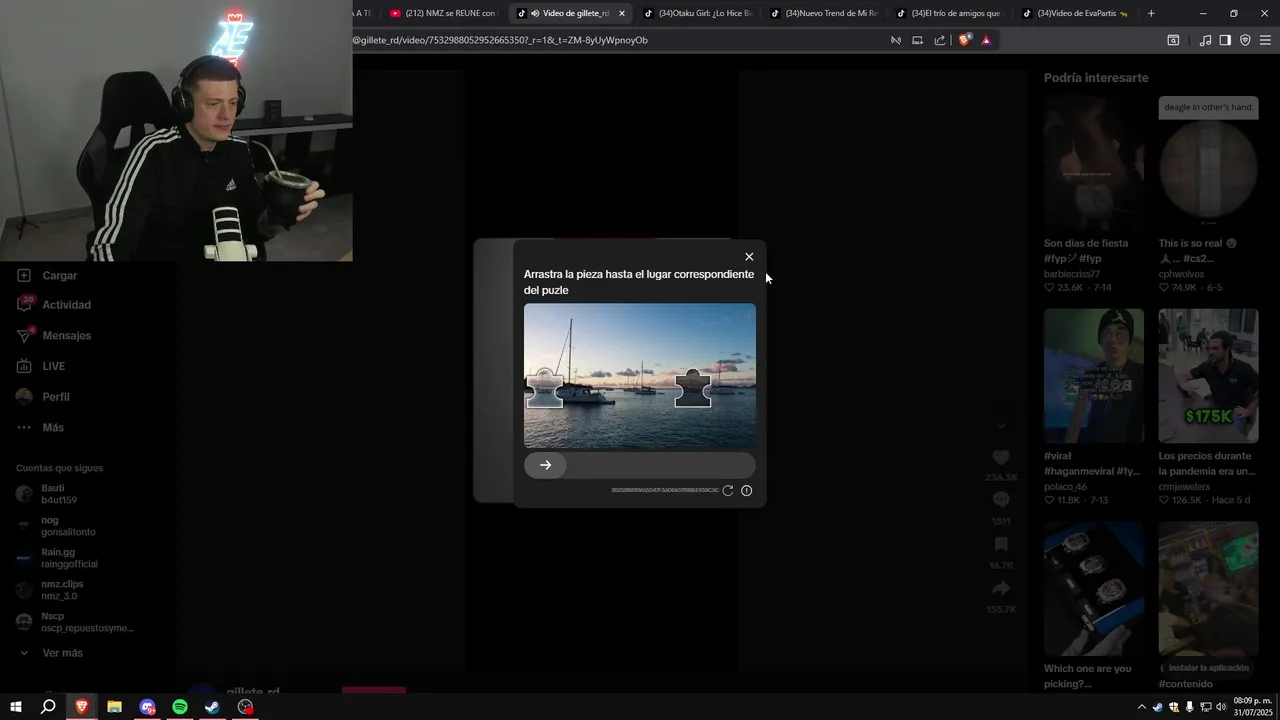Open the #contenido video thumbnail
Screen dimensions: 1280x720
tap(1208, 588)
